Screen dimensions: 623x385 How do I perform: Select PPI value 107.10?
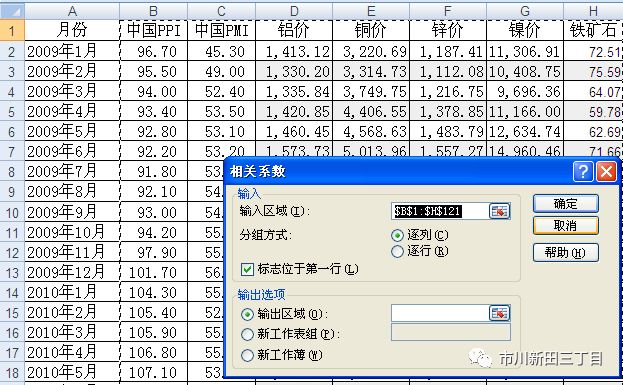[153, 372]
